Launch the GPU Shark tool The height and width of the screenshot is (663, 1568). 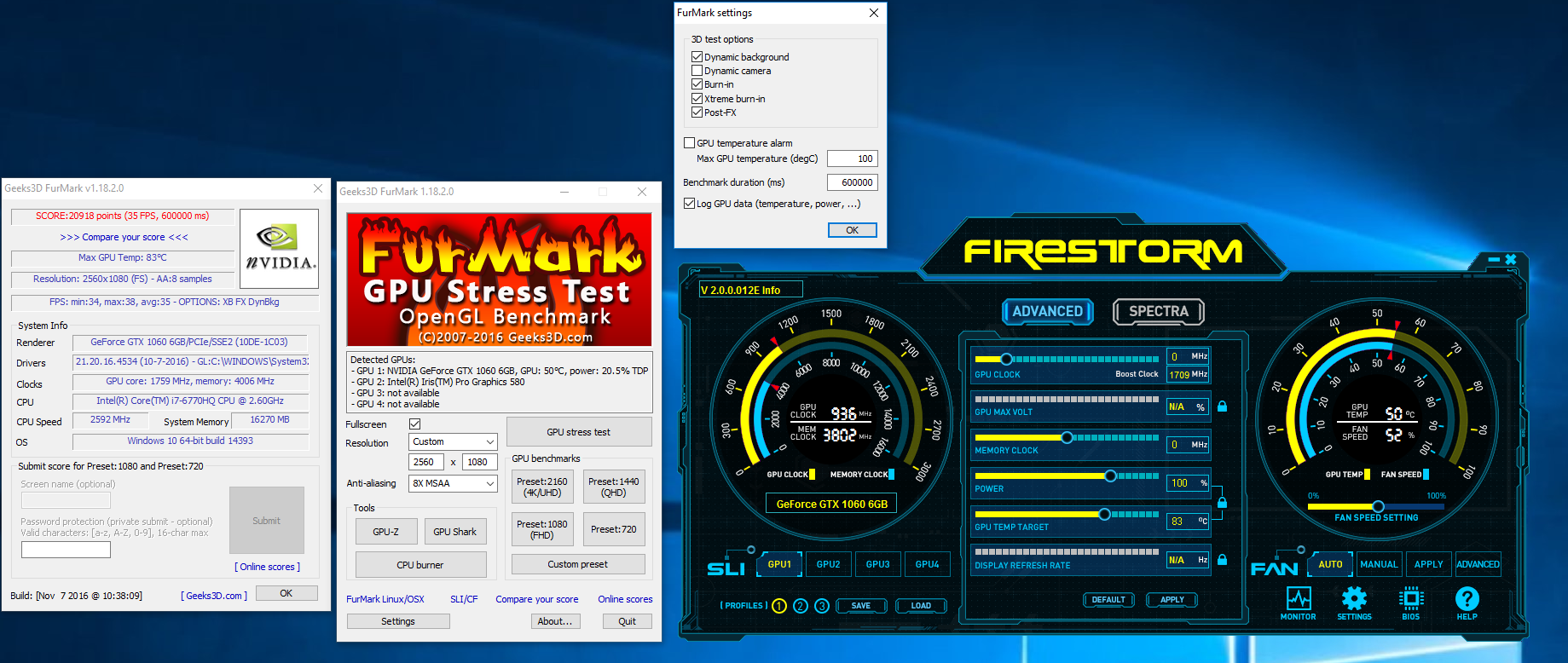click(455, 532)
